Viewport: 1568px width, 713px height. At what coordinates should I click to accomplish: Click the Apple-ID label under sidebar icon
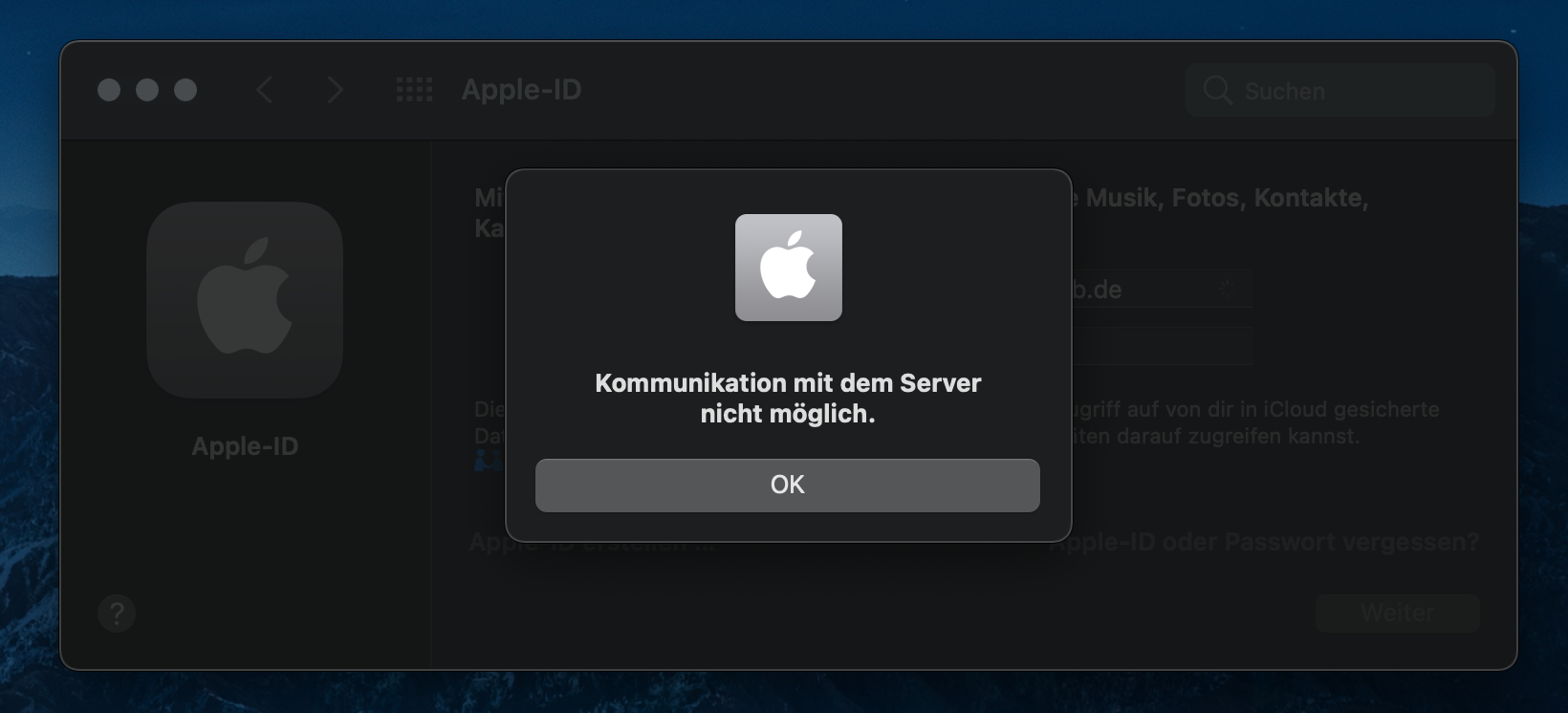click(x=245, y=446)
